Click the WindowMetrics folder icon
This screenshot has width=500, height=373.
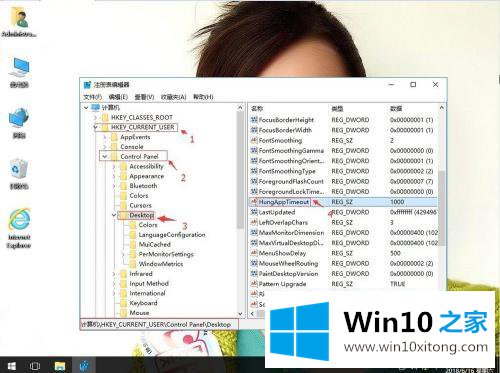tap(133, 264)
